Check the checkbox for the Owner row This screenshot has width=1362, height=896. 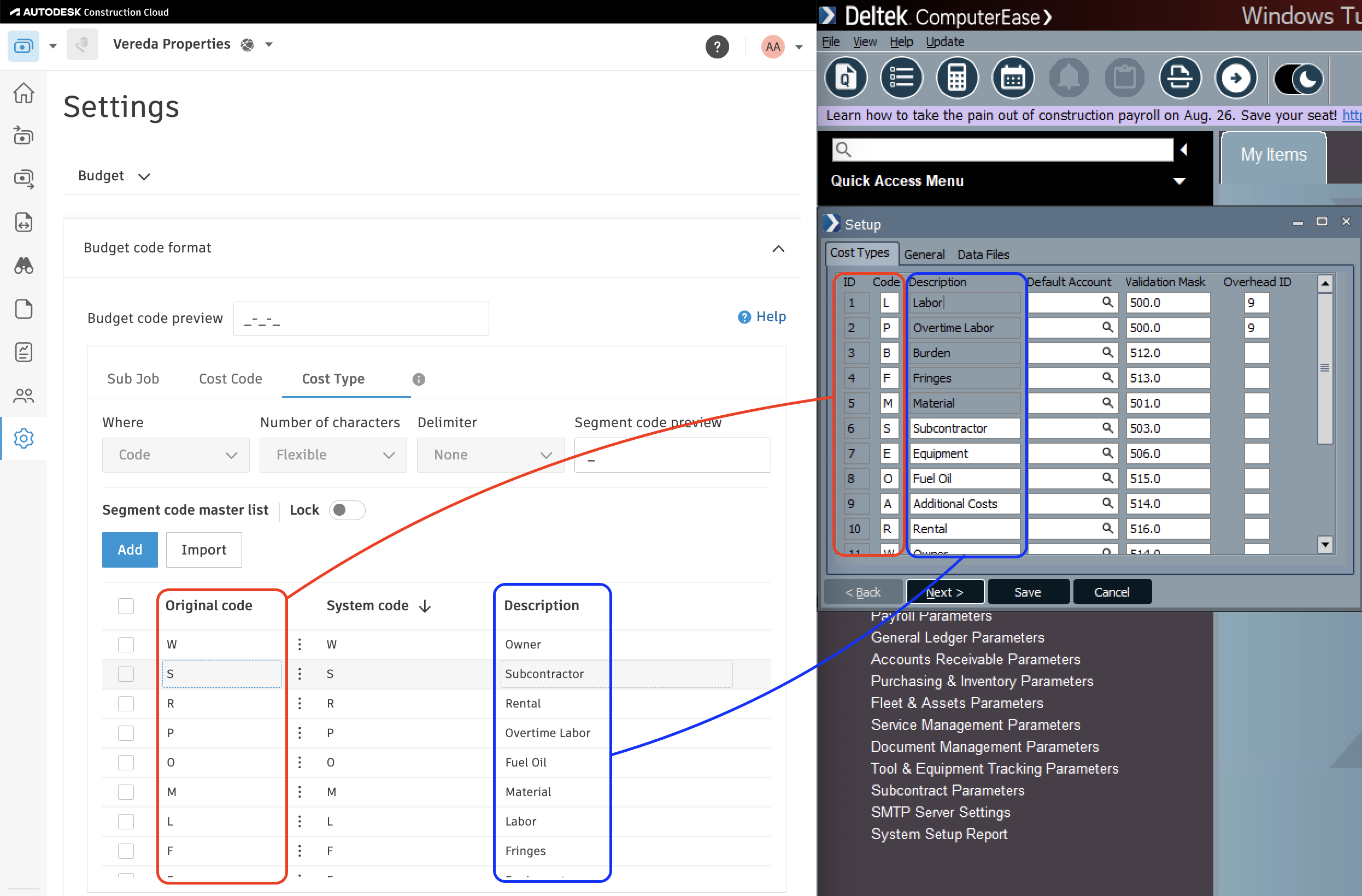(126, 644)
